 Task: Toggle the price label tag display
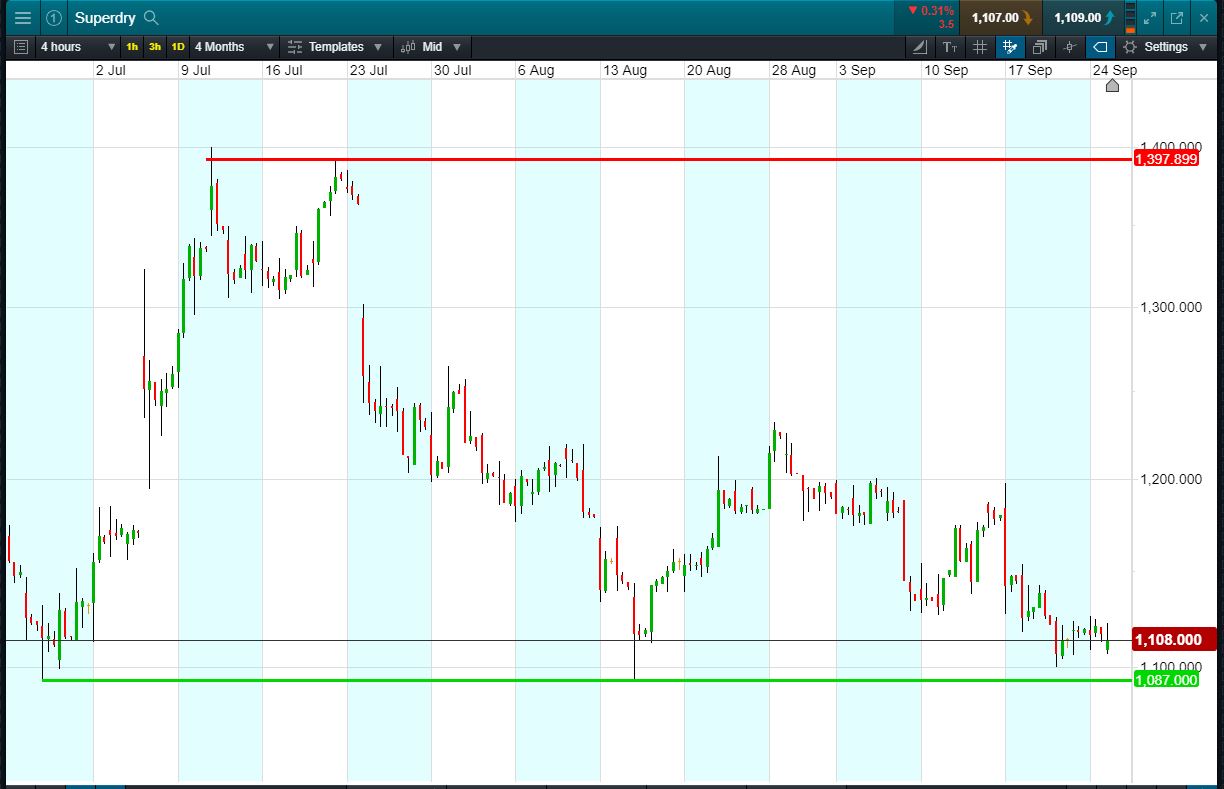(x=1100, y=47)
